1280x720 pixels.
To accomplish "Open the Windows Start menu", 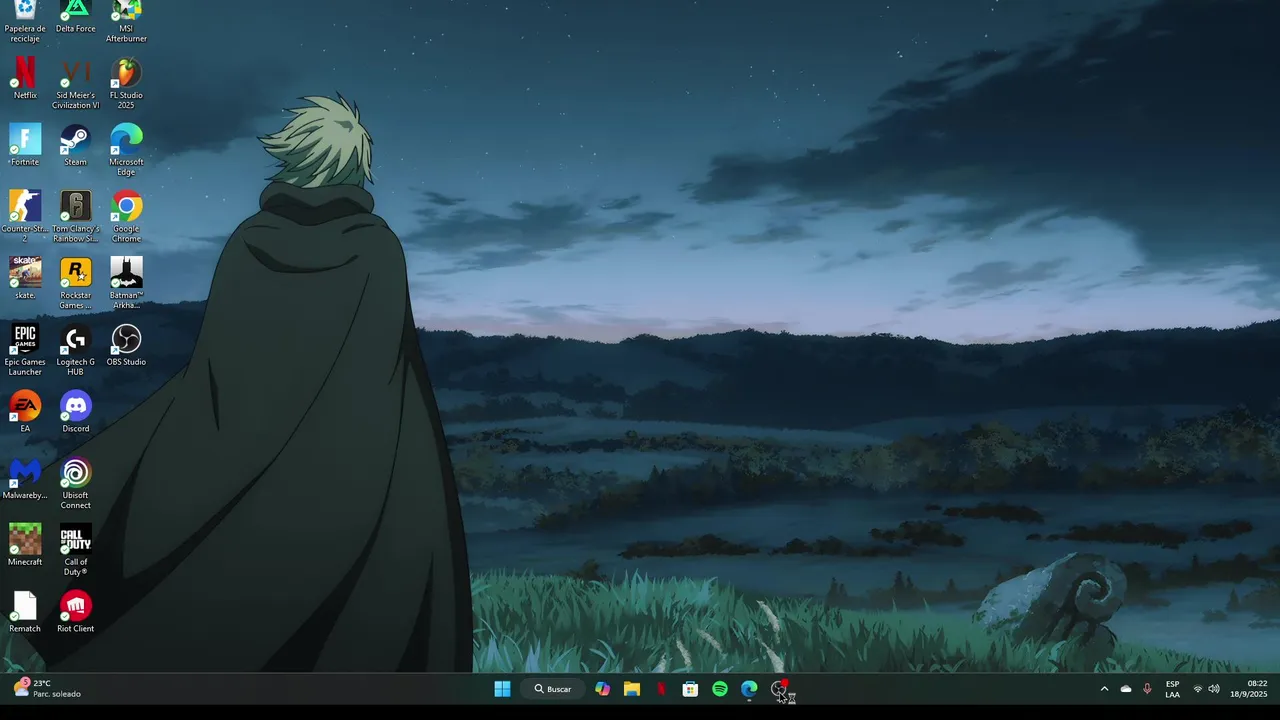I will point(502,689).
